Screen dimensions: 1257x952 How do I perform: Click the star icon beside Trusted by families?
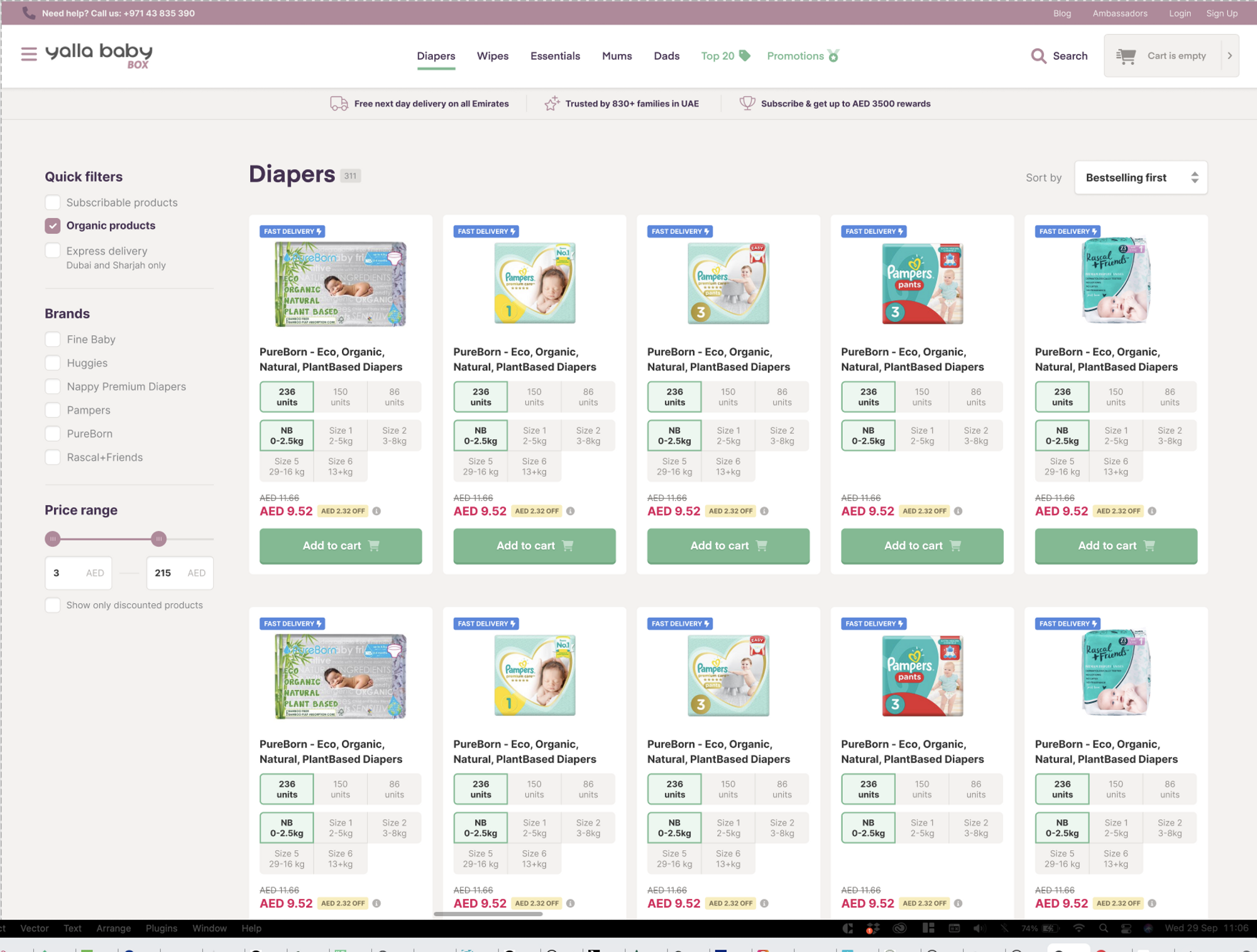pyautogui.click(x=552, y=104)
